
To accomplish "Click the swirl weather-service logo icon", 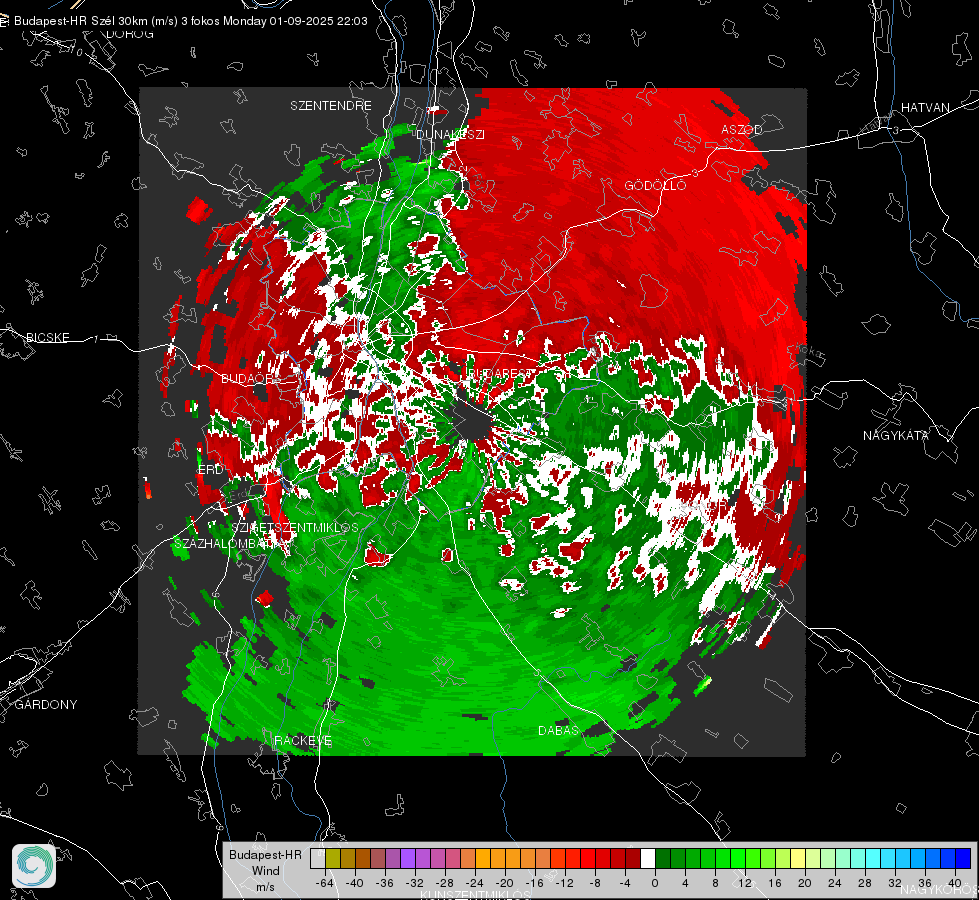I will point(34,866).
